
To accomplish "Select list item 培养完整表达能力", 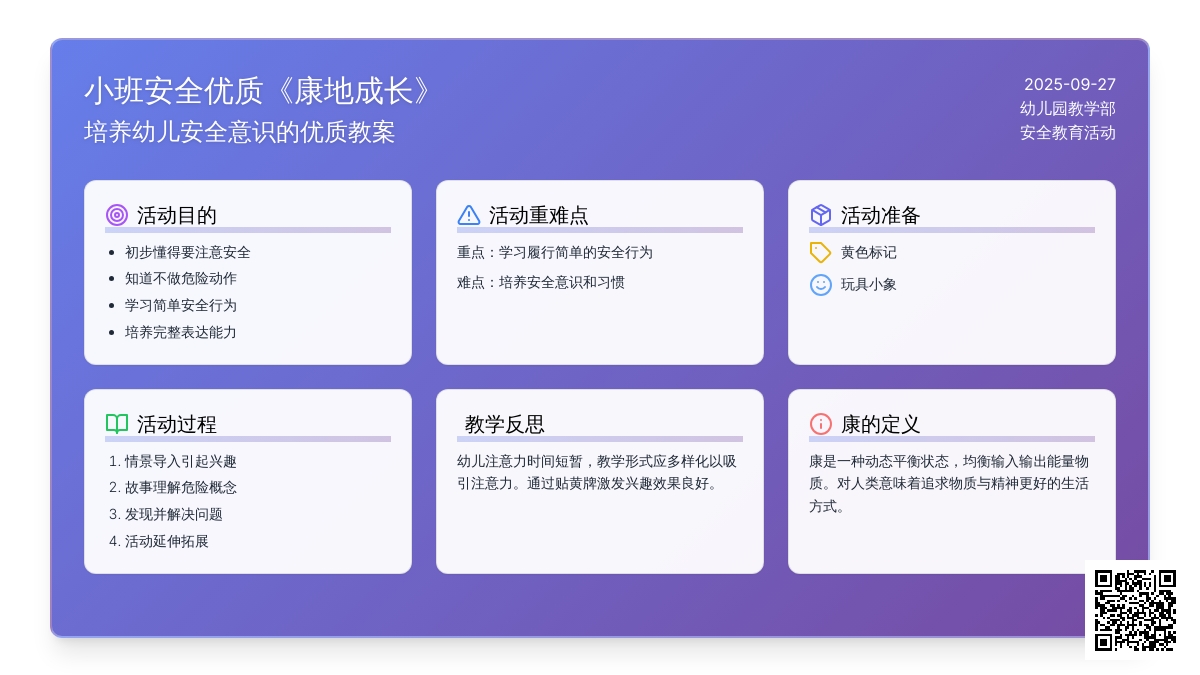I will (181, 333).
